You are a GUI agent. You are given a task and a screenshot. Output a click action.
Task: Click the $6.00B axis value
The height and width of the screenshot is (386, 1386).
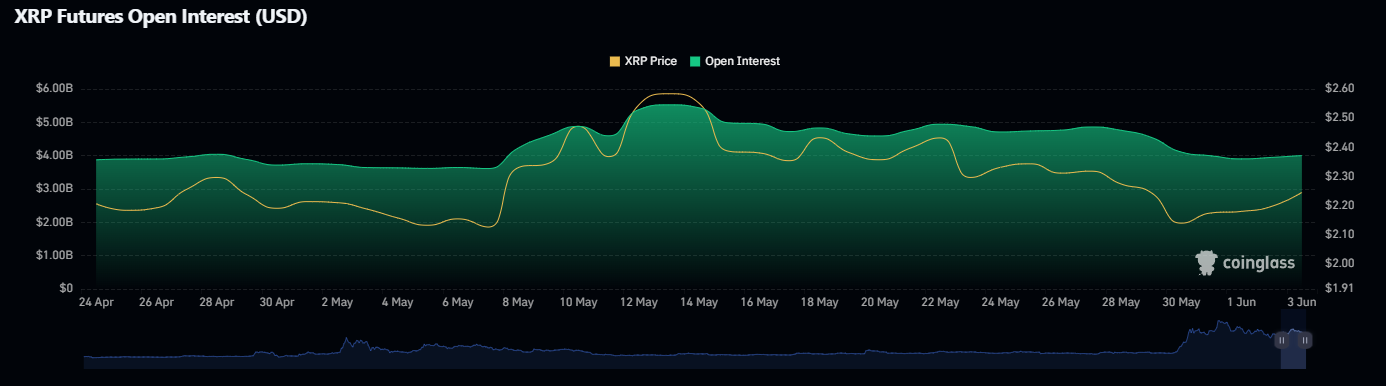[55, 89]
